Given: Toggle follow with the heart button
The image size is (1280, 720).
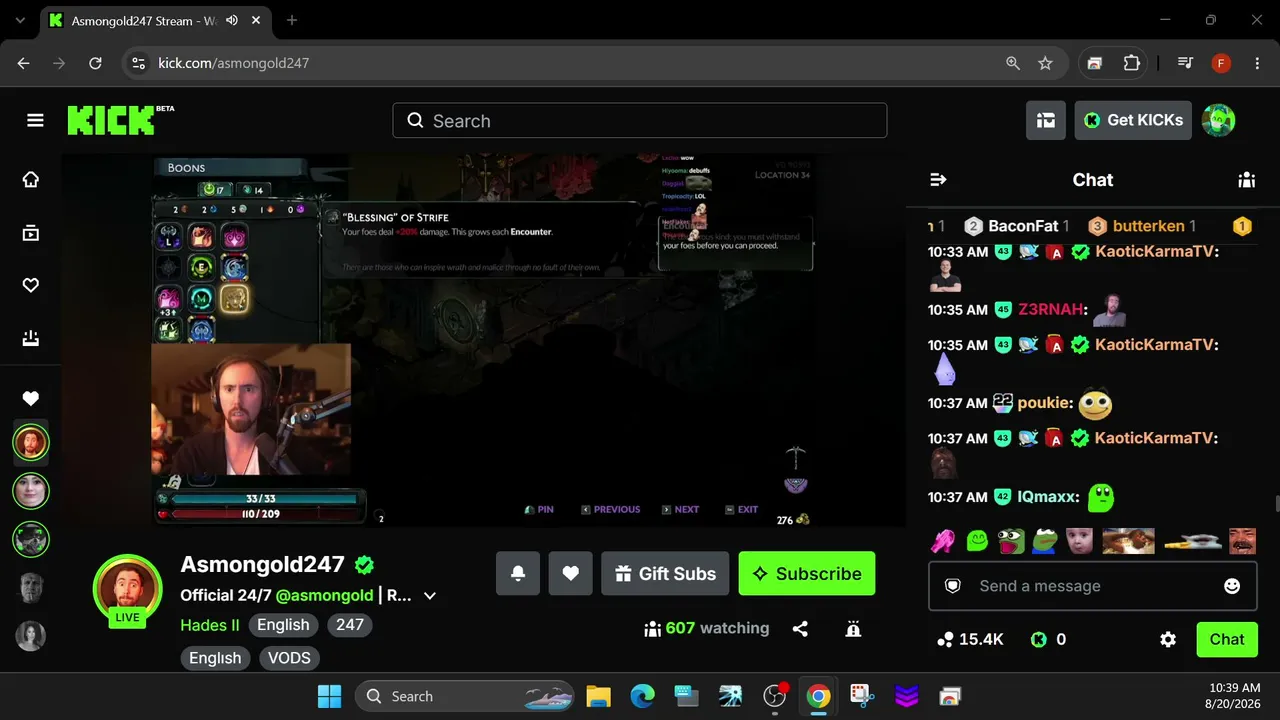Looking at the screenshot, I should click(570, 574).
